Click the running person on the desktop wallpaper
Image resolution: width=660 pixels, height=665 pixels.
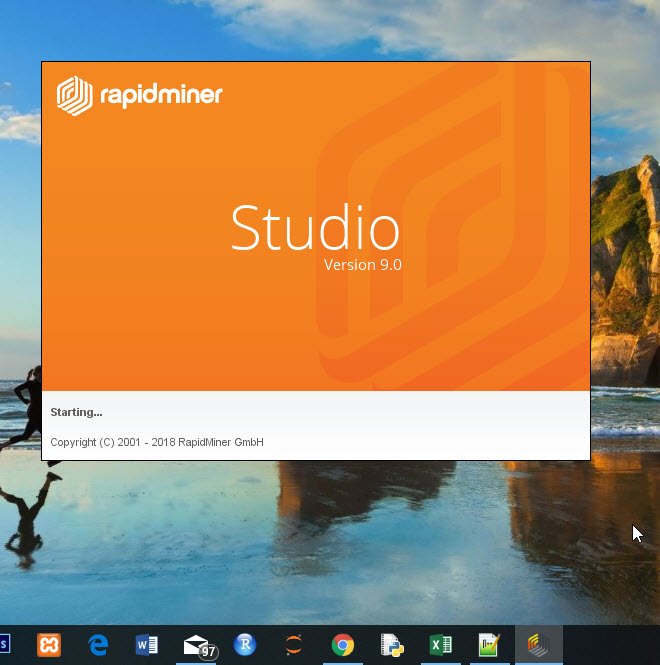[23, 409]
